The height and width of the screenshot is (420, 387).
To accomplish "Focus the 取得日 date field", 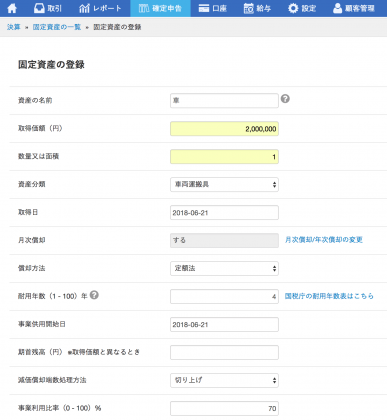I will coord(224,213).
